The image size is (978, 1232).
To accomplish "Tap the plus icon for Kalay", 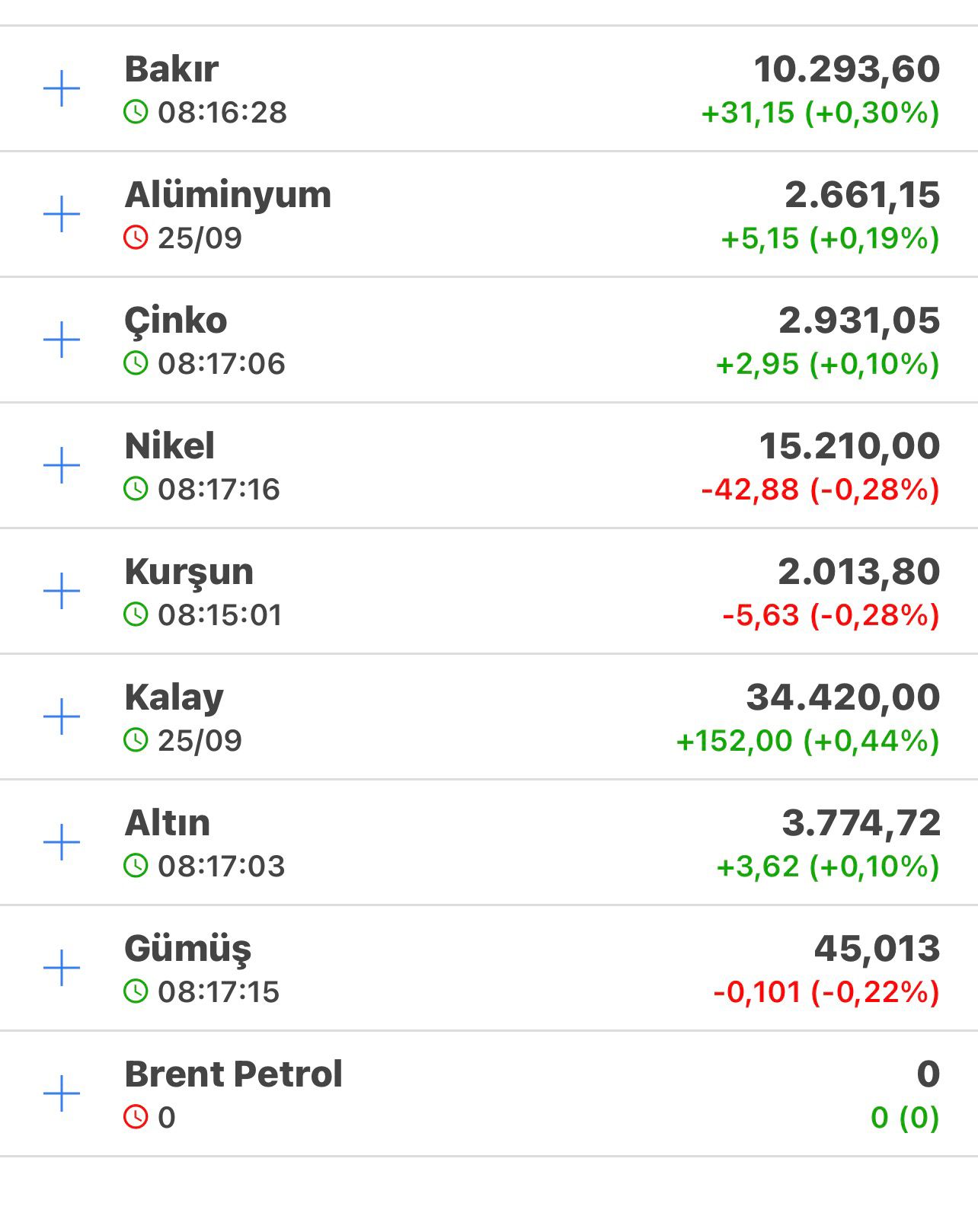I will (x=62, y=717).
